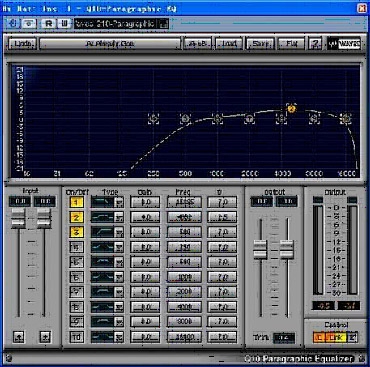This screenshot has width=370, height=367.
Task: Click the wide setup name bar beside Undo
Action: [x=110, y=44]
